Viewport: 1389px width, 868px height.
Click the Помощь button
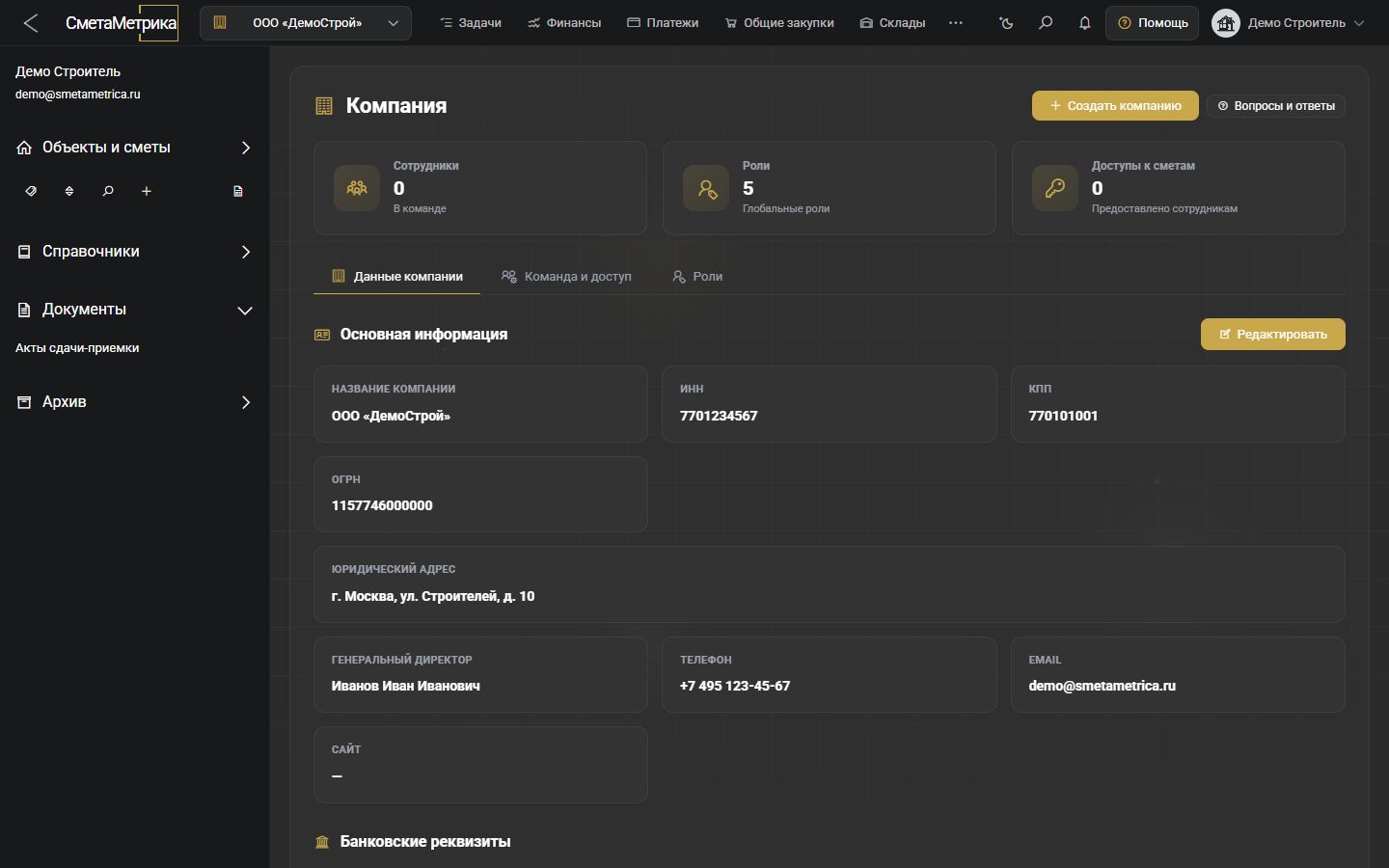point(1153,23)
